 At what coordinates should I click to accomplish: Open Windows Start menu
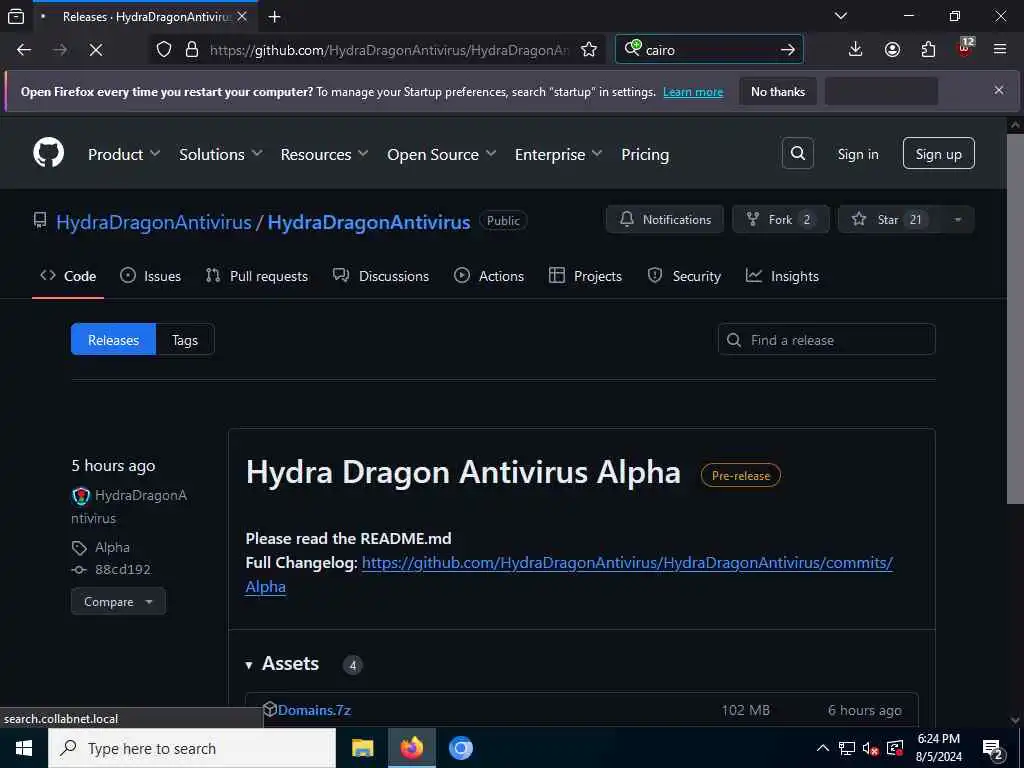coord(24,748)
